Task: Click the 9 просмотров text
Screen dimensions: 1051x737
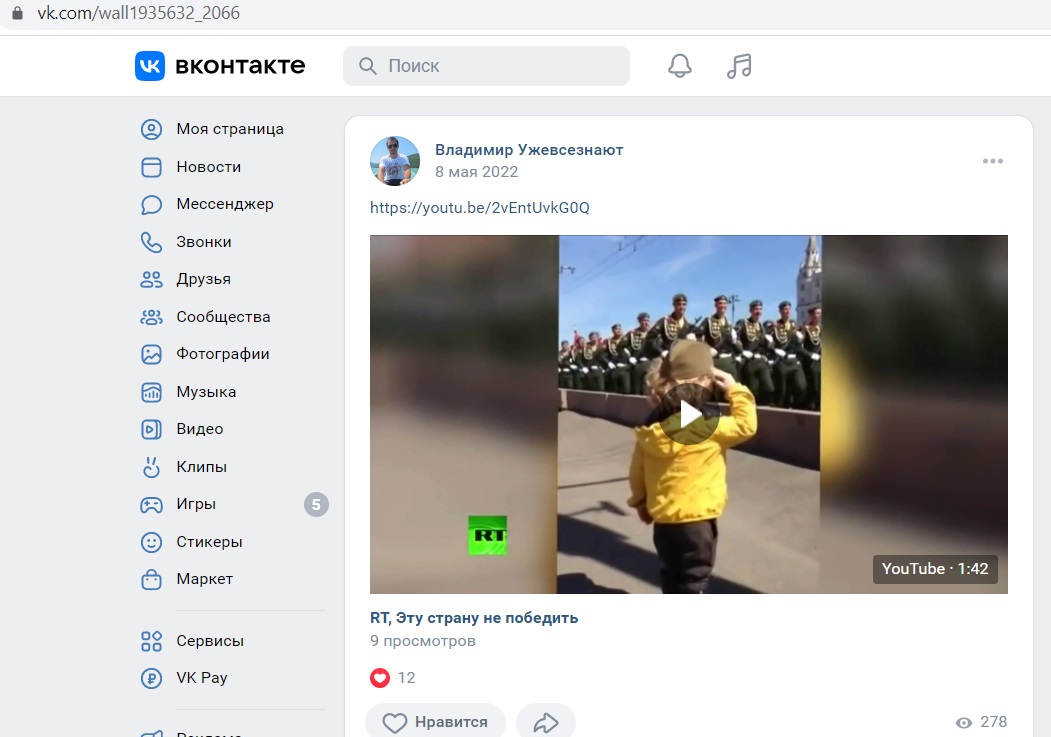Action: pyautogui.click(x=423, y=641)
